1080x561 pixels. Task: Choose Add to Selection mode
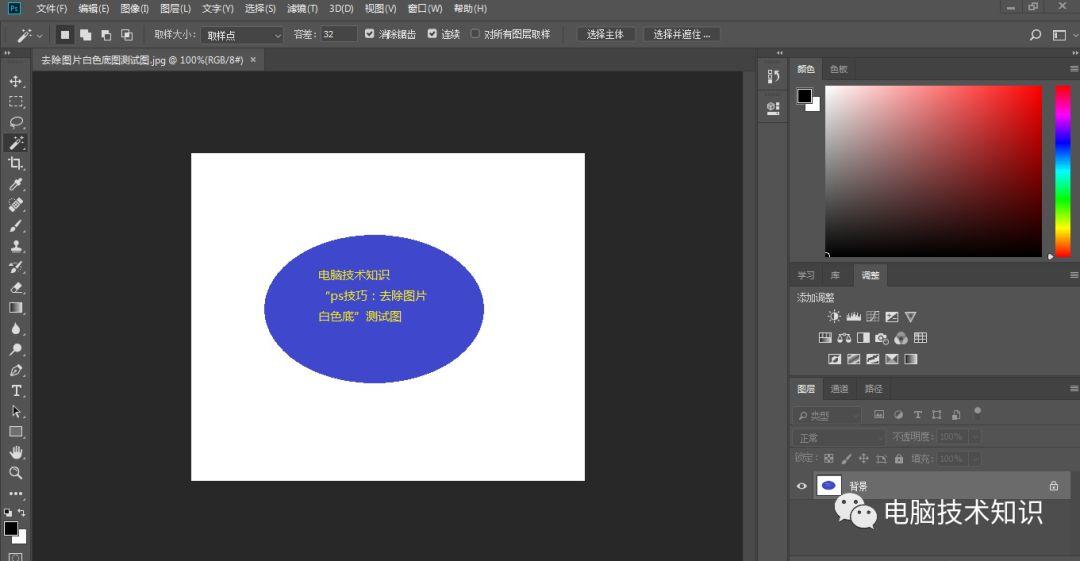[85, 34]
